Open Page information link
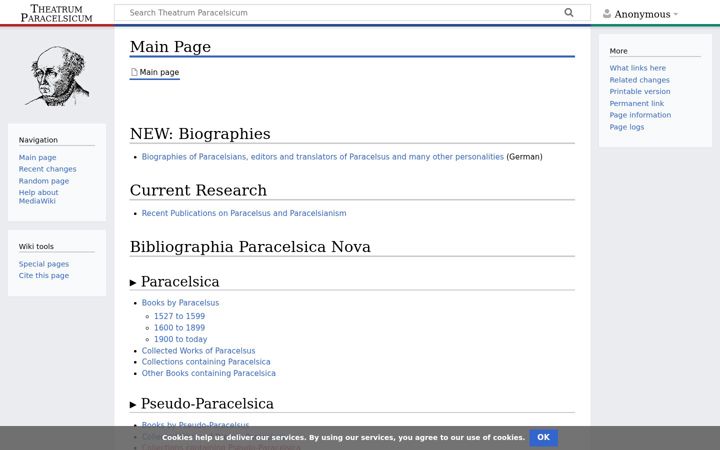720x450 pixels. tap(640, 115)
